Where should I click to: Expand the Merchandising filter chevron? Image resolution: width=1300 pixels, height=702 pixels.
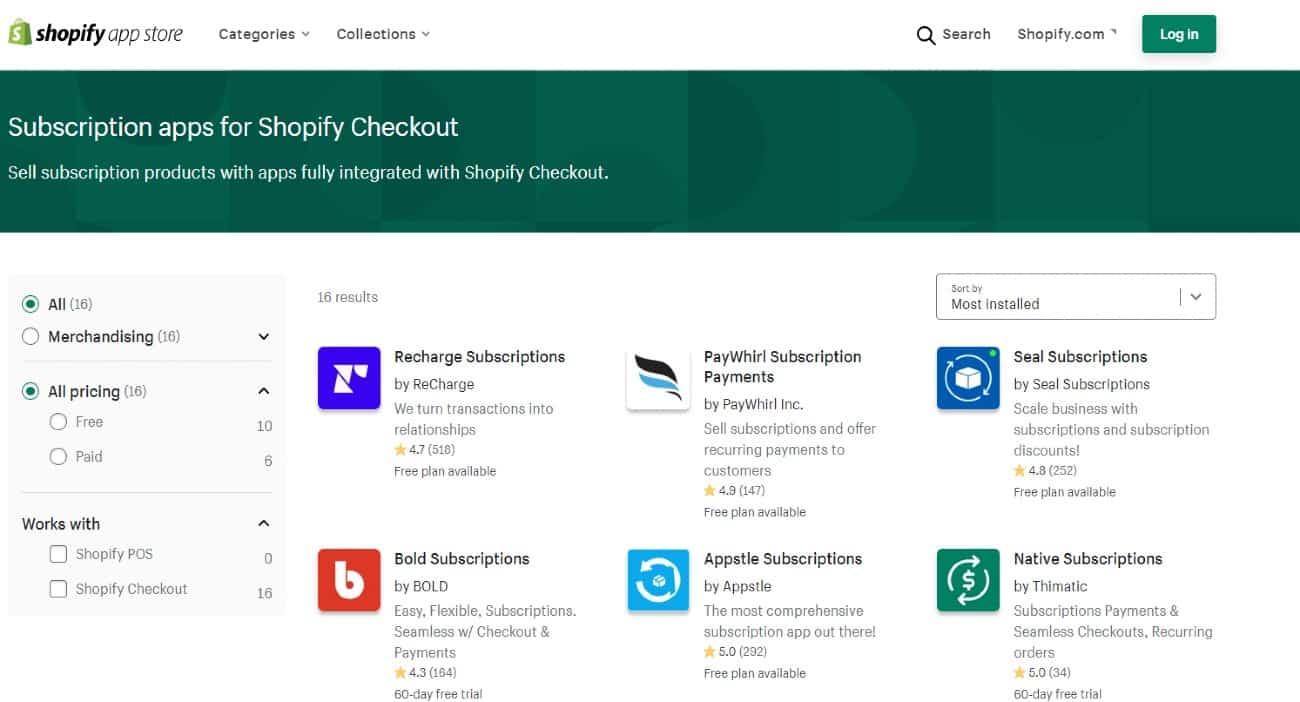264,337
